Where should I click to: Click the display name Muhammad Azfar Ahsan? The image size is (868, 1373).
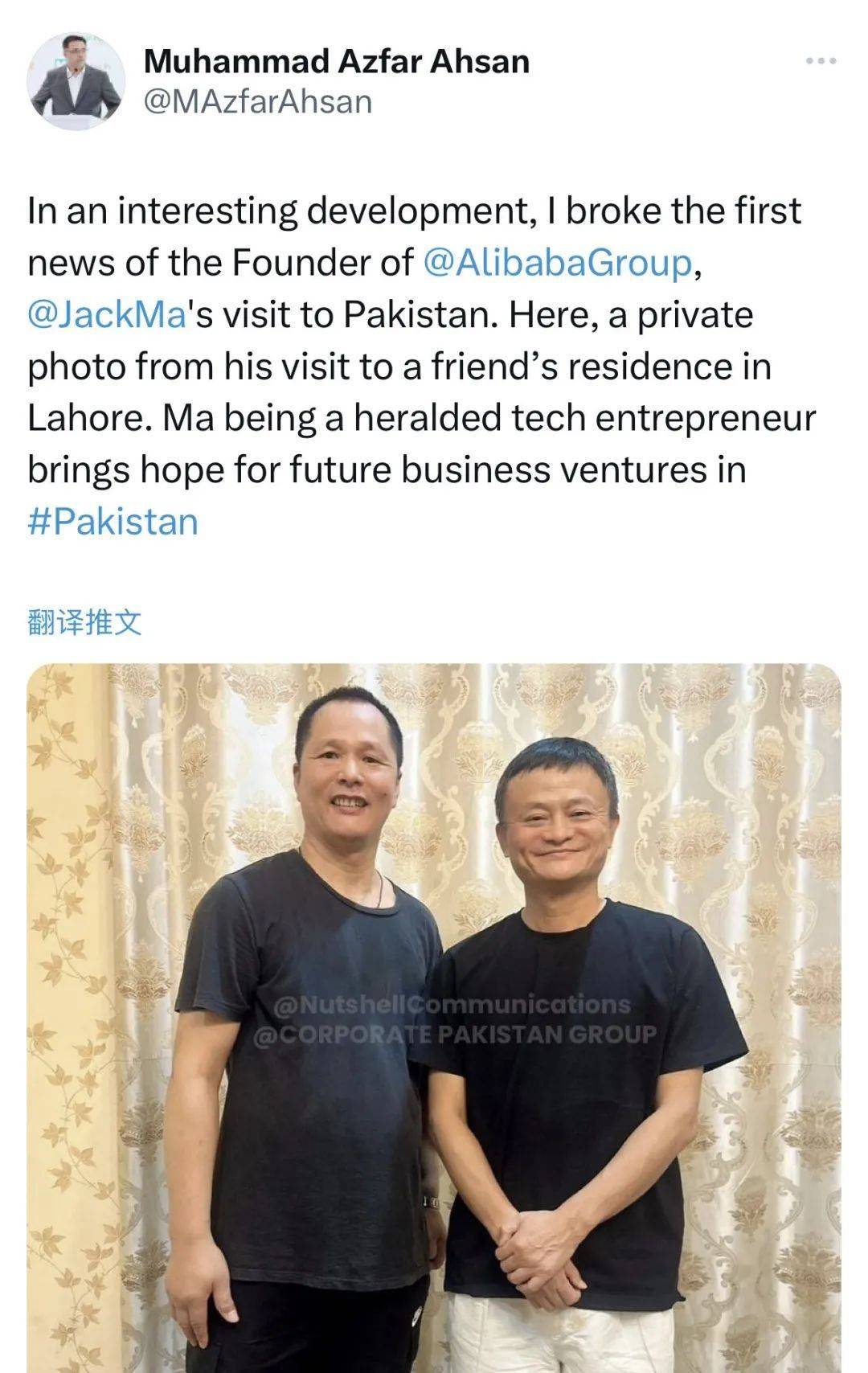click(x=336, y=61)
